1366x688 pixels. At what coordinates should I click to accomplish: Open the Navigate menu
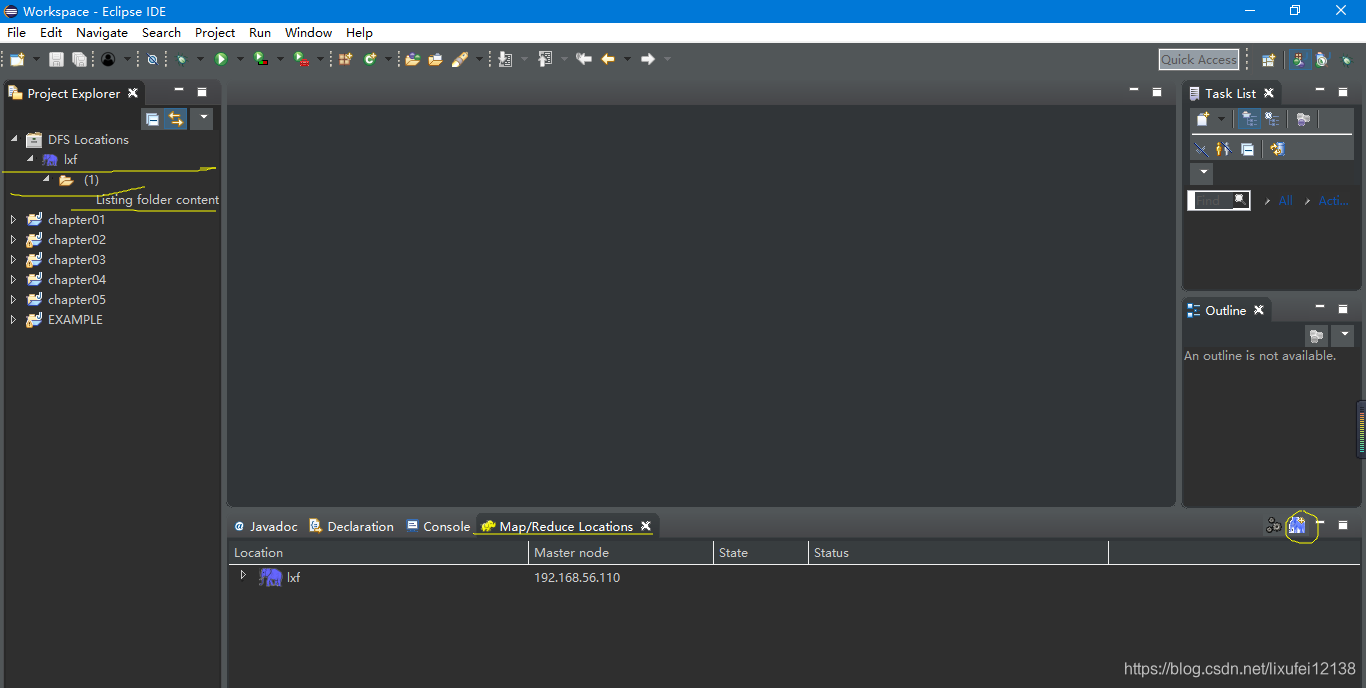tap(102, 33)
